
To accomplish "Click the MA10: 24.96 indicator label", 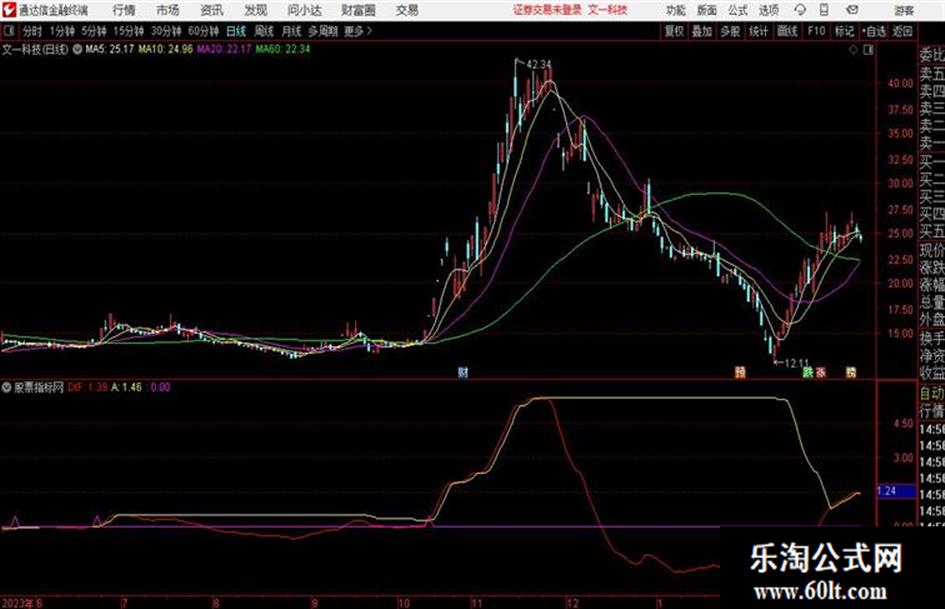I will click(166, 49).
